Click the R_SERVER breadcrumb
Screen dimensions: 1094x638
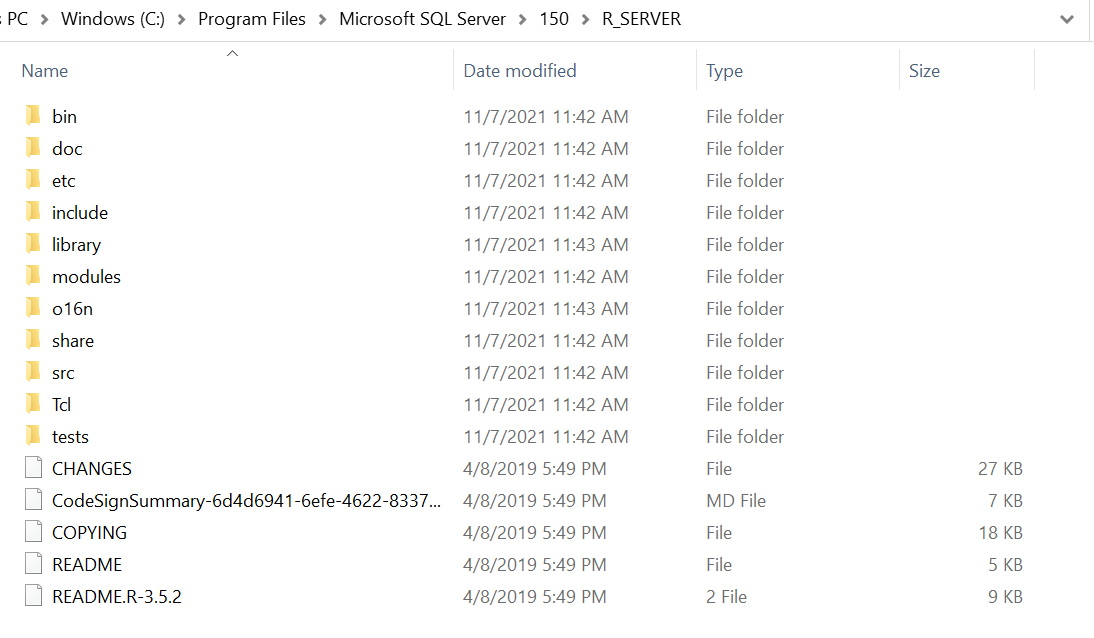click(x=641, y=19)
